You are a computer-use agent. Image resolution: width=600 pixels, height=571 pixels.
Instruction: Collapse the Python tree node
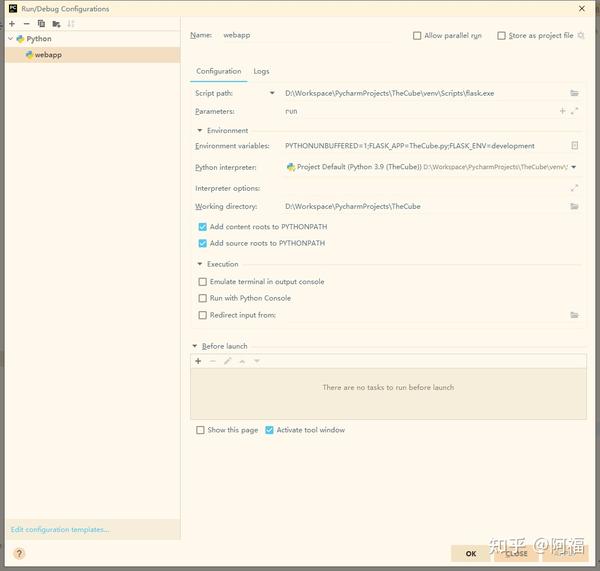pos(10,39)
